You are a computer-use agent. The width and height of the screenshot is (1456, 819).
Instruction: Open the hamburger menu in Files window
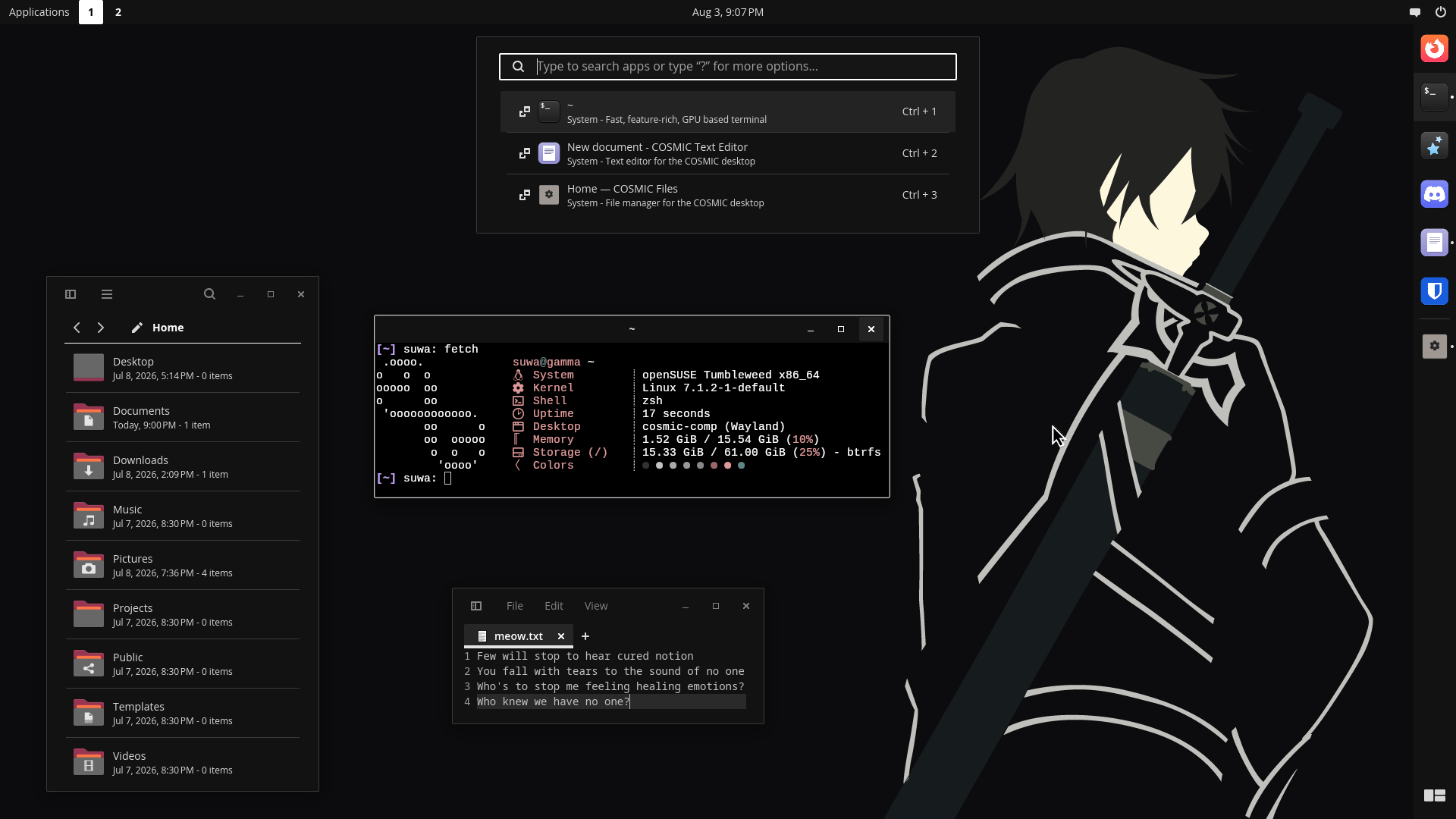pyautogui.click(x=107, y=294)
